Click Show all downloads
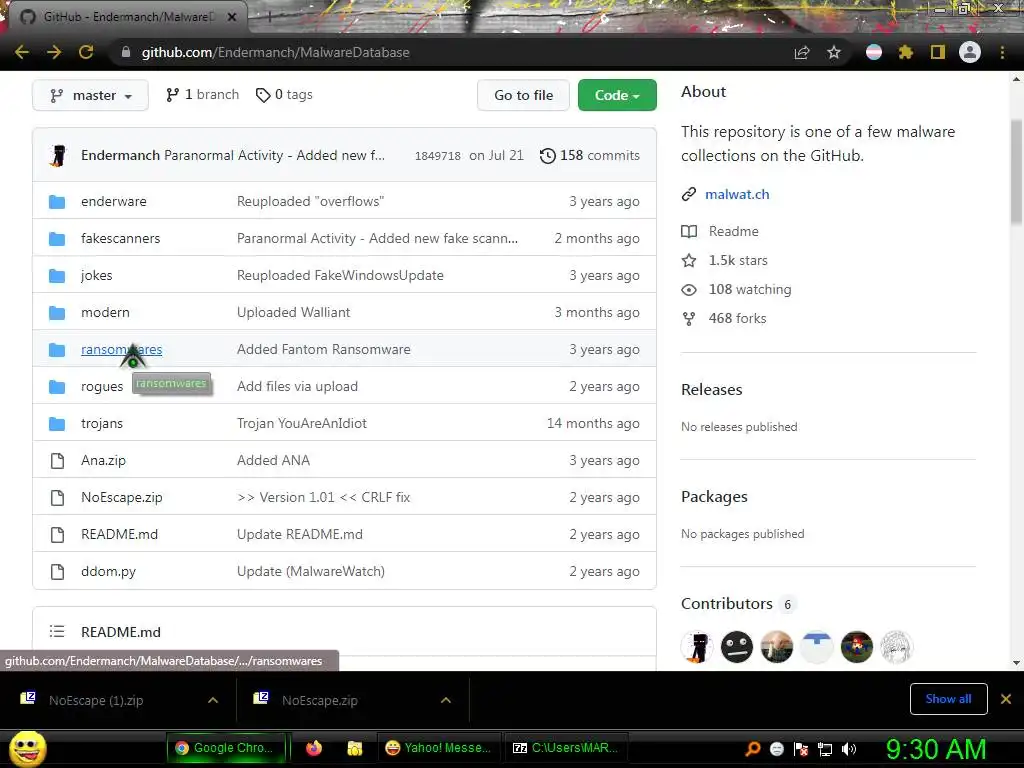 point(948,699)
